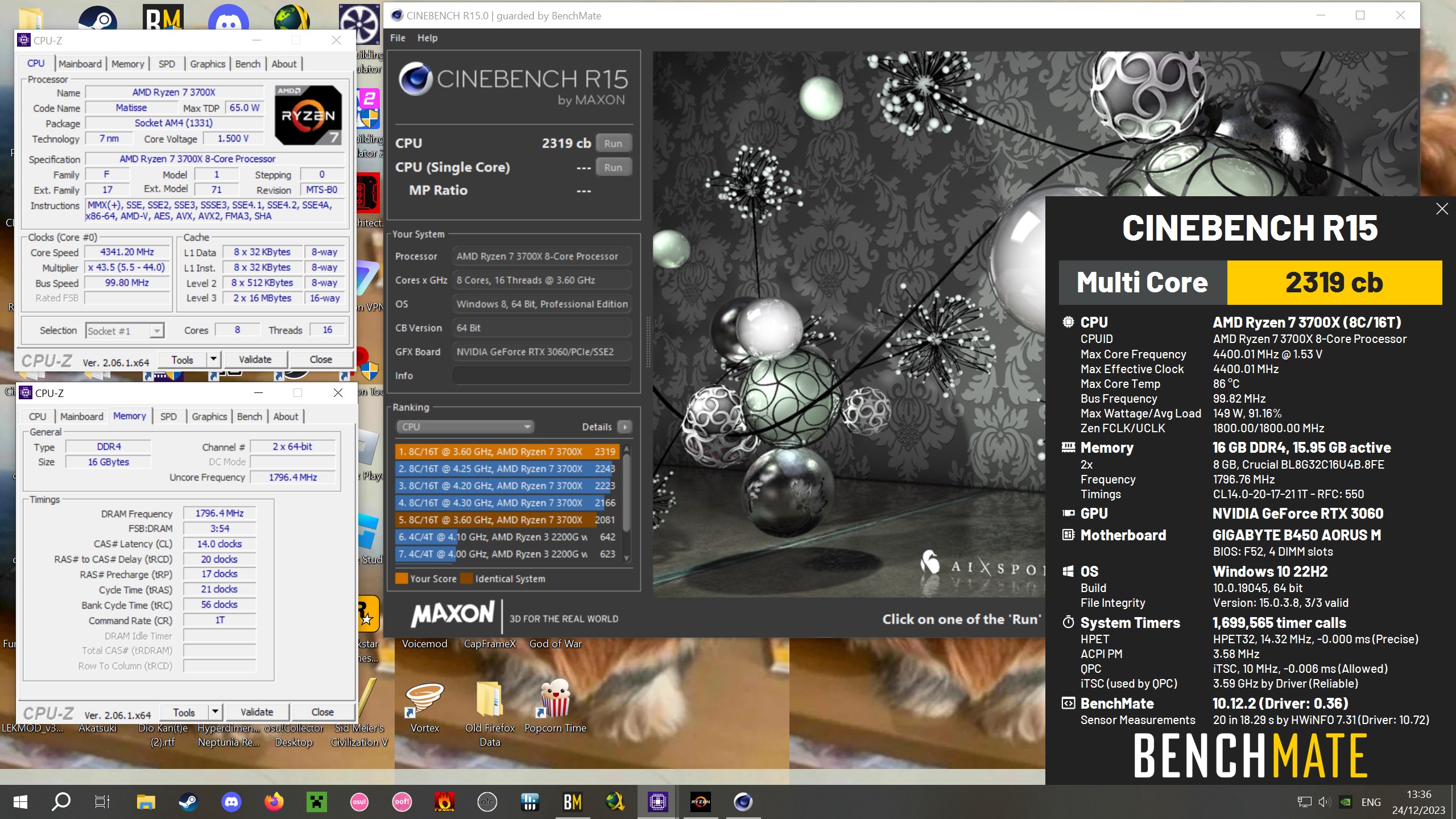Click the DRAM Frequency 1796.4 MHz value
Screen dimensions: 1456x819
tap(220, 513)
